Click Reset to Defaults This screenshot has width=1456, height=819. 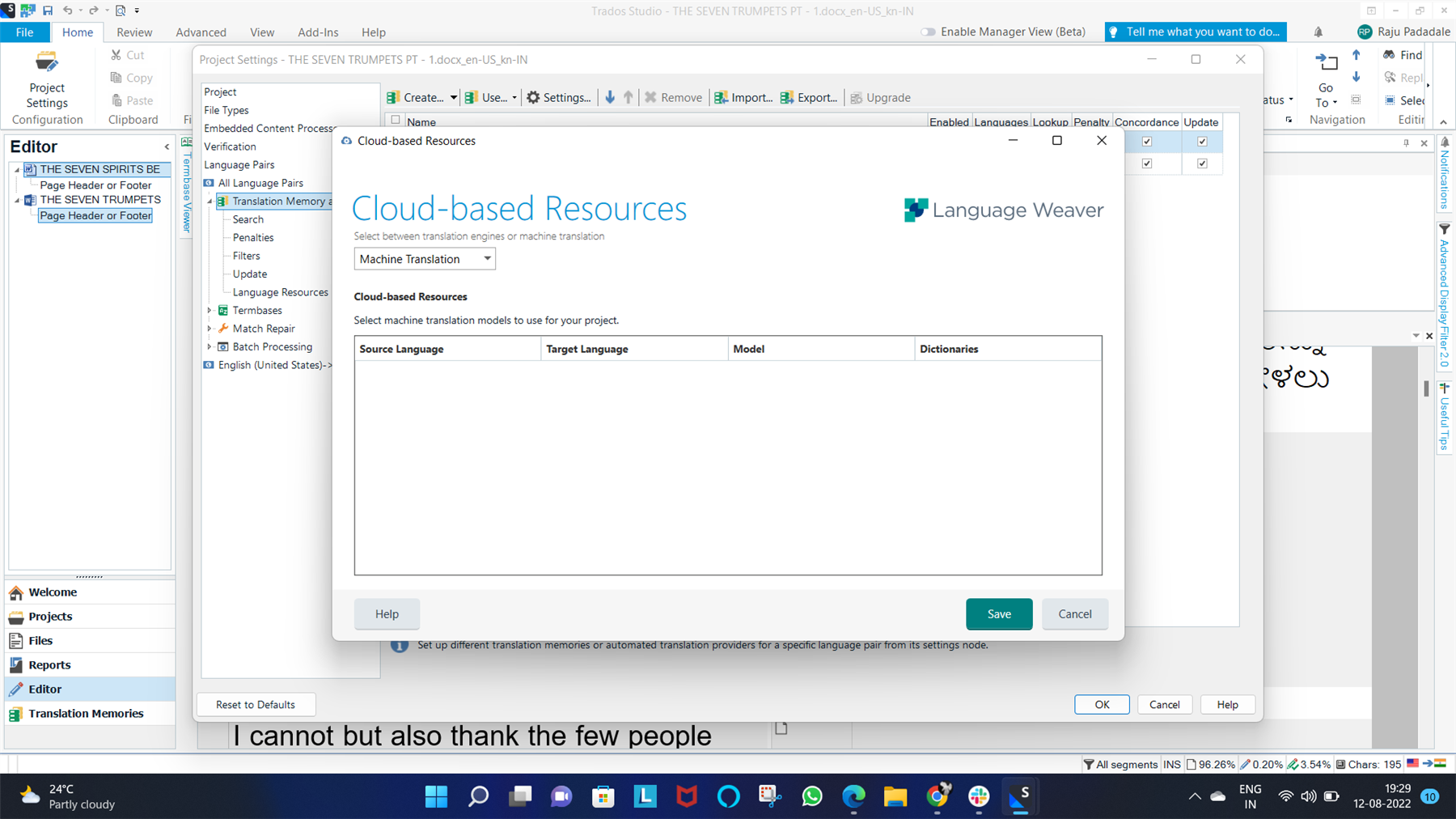tap(256, 704)
